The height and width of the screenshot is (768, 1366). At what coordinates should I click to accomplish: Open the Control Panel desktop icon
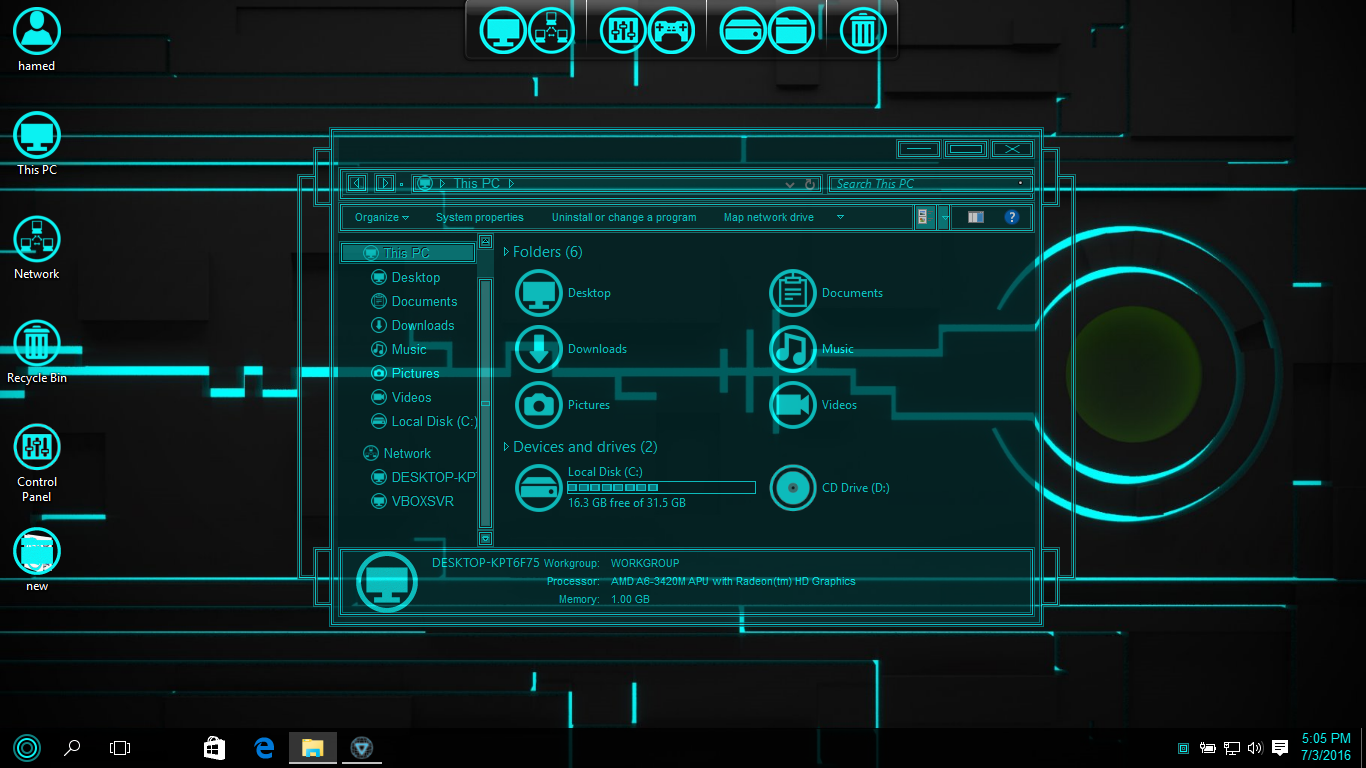(37, 448)
